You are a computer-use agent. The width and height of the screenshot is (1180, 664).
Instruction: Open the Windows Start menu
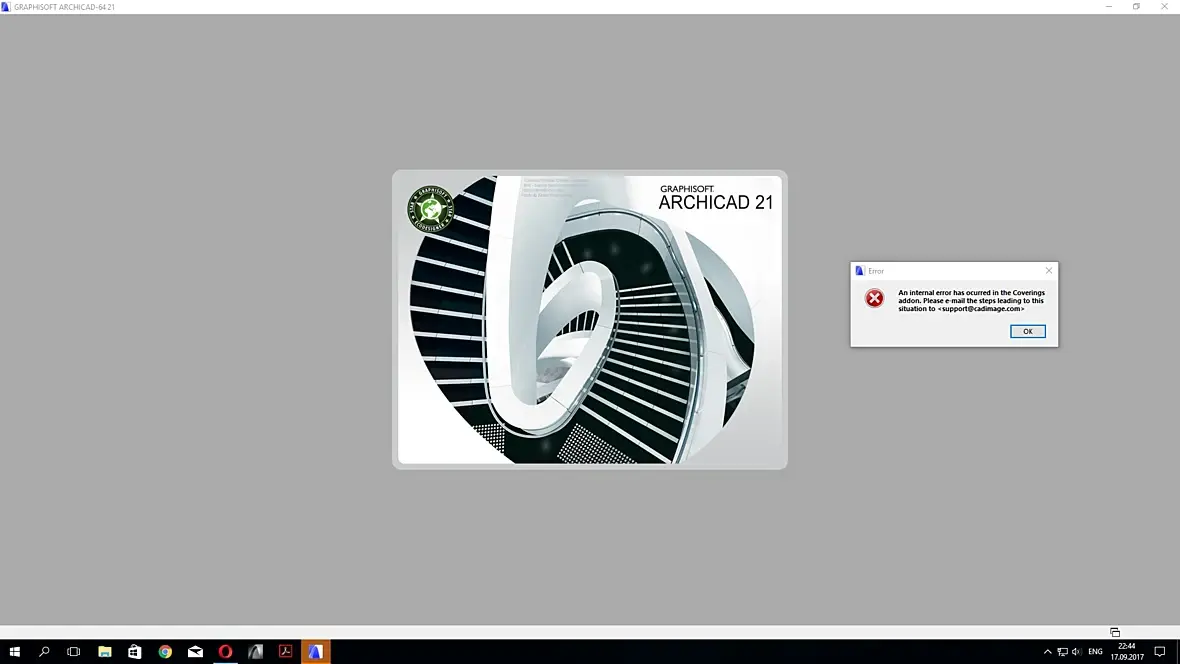tap(14, 651)
